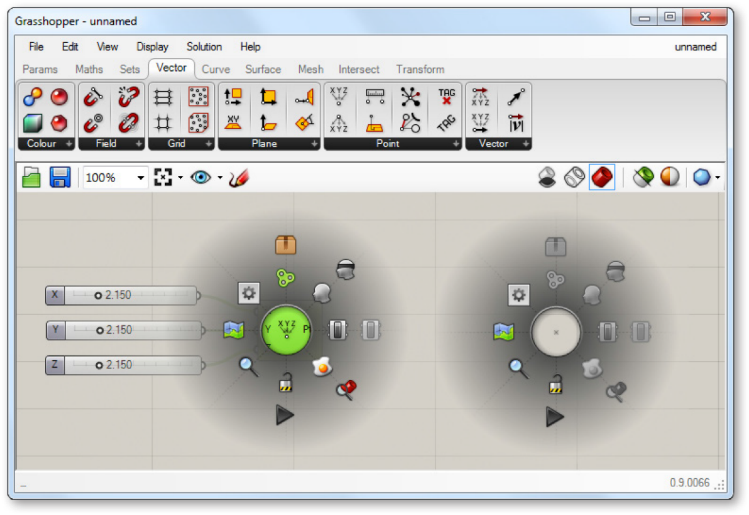The width and height of the screenshot is (749, 515).
Task: Select the Spin Force magnet icon
Action: pyautogui.click(x=128, y=97)
